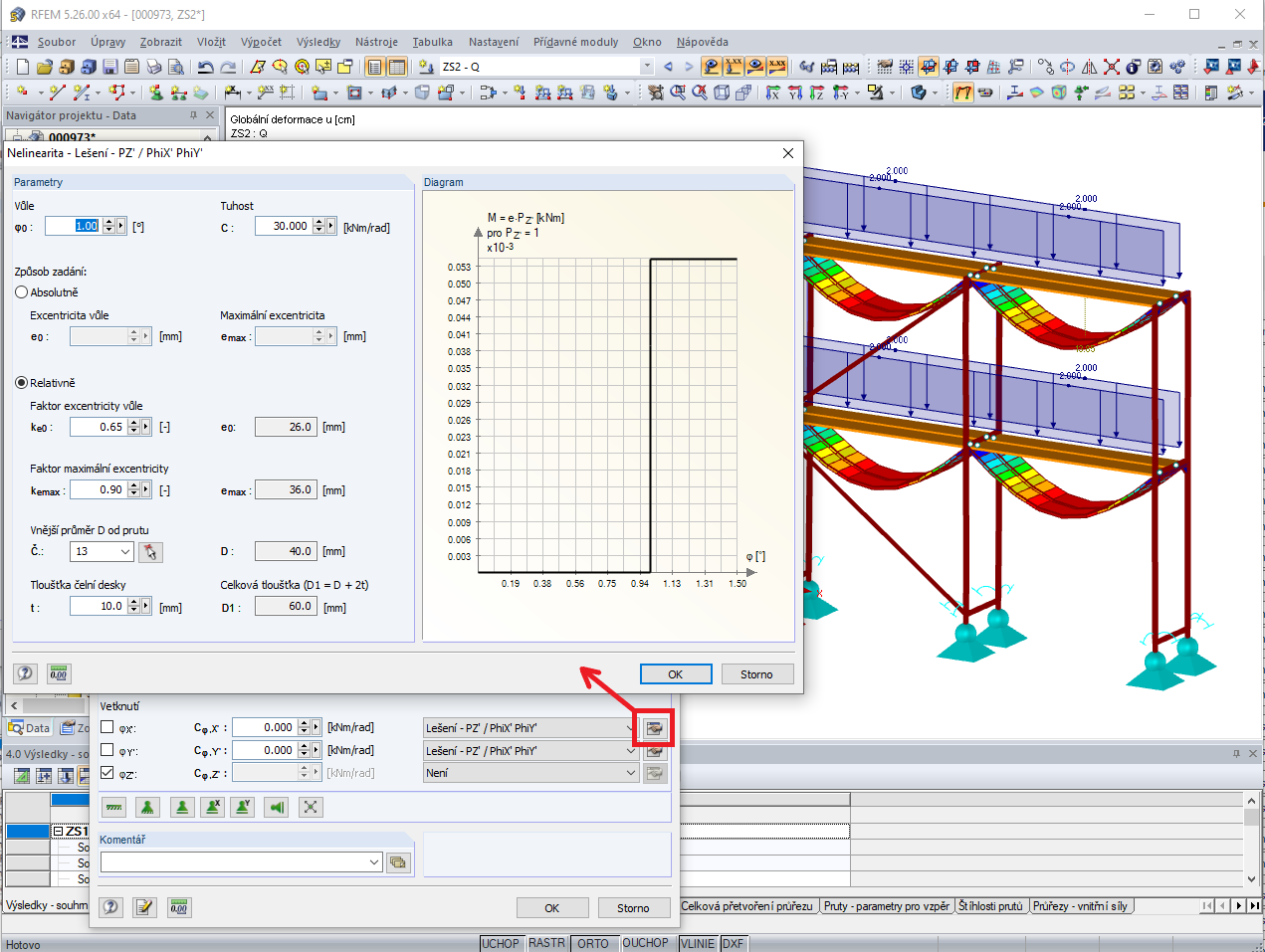Image resolution: width=1265 pixels, height=952 pixels.
Task: Click the Vůle φ0 input field
Action: 74,226
